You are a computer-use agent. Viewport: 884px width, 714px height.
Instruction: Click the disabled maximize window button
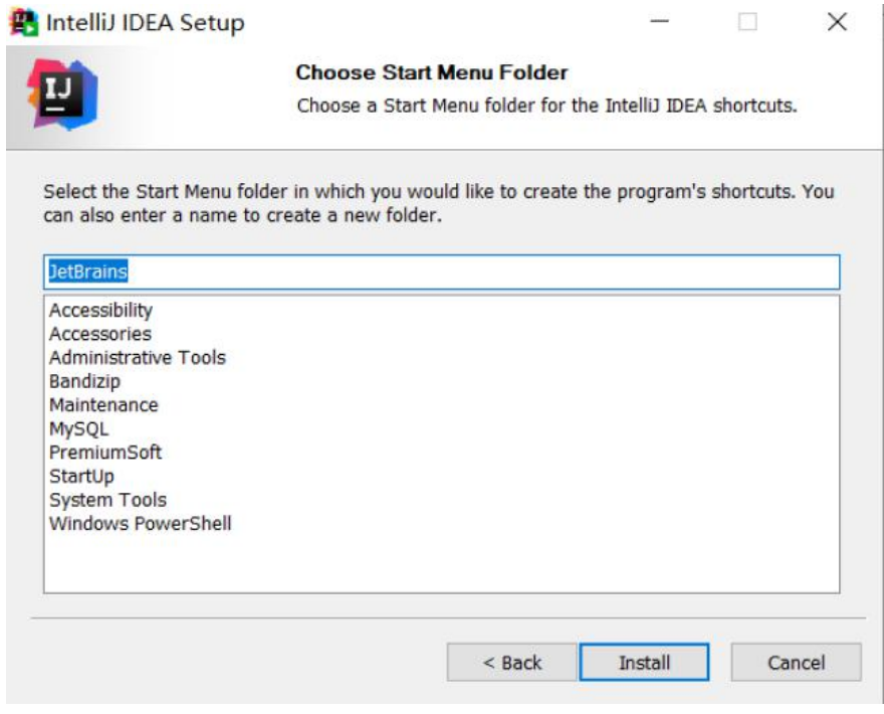pos(748,22)
